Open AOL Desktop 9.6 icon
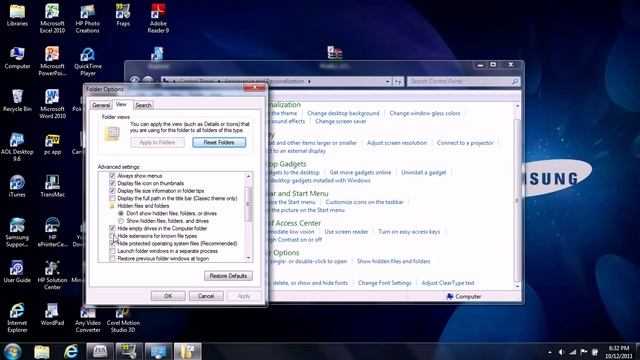640x360 pixels. click(x=17, y=147)
